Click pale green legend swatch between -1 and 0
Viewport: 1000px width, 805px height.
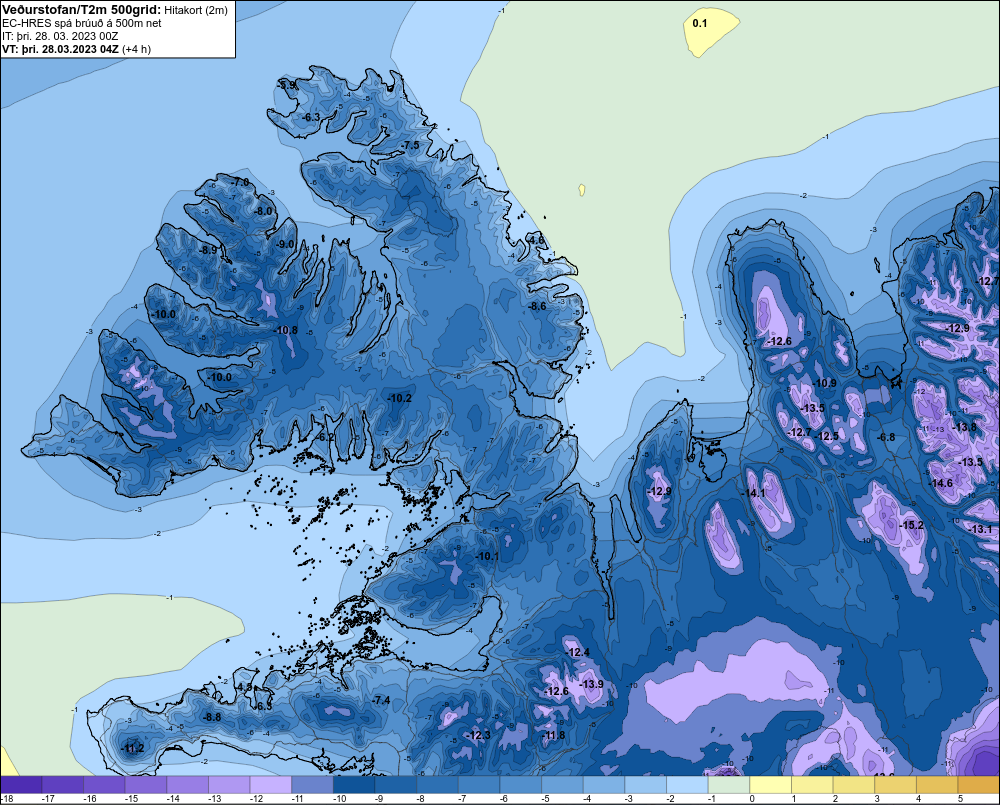point(729,785)
